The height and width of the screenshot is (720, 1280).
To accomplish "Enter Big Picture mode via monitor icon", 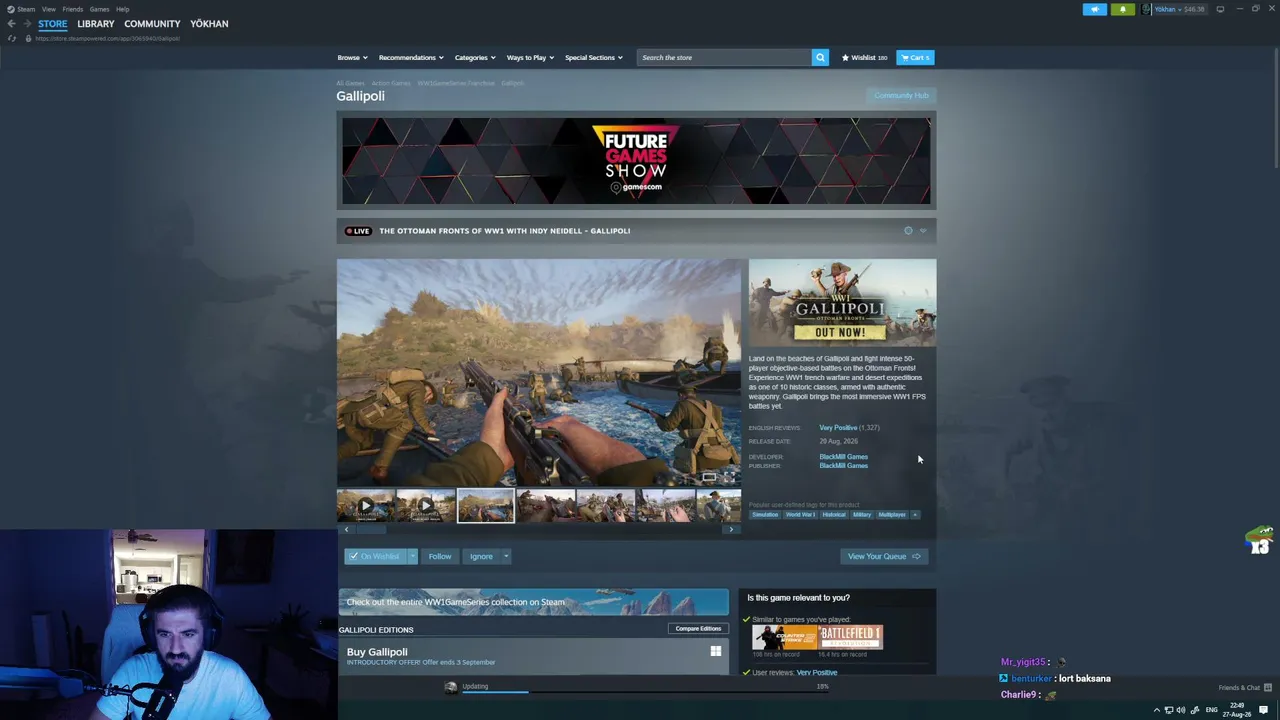I will tap(1220, 10).
